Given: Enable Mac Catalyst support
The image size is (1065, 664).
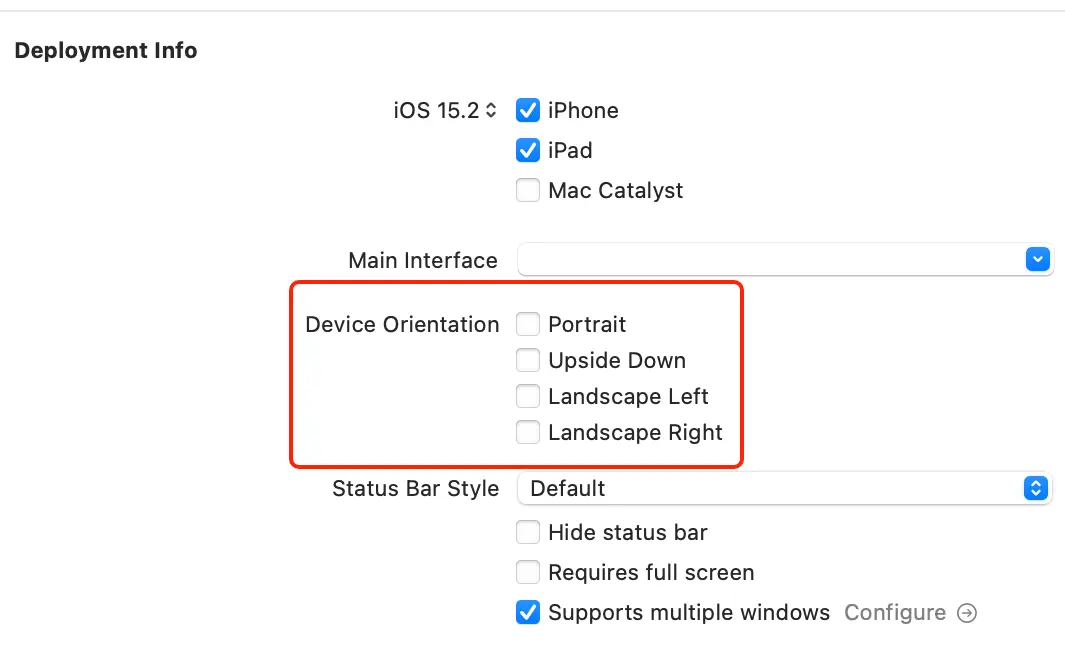Looking at the screenshot, I should point(528,190).
